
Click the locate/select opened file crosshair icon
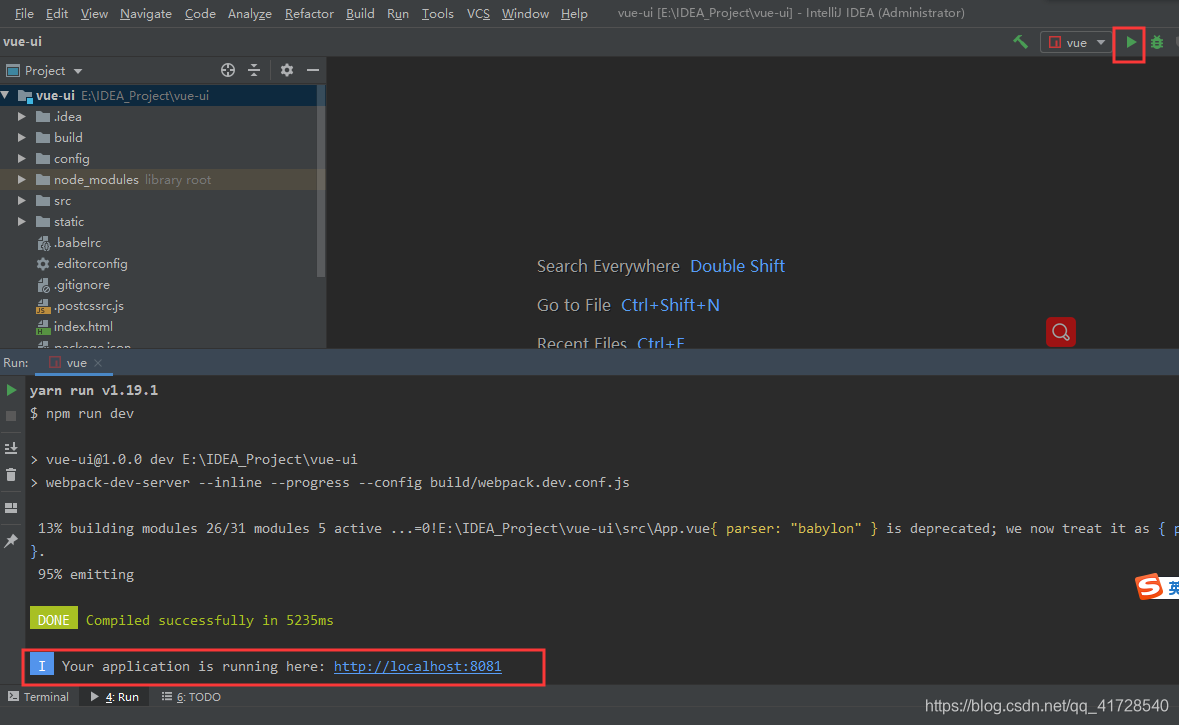coord(228,70)
